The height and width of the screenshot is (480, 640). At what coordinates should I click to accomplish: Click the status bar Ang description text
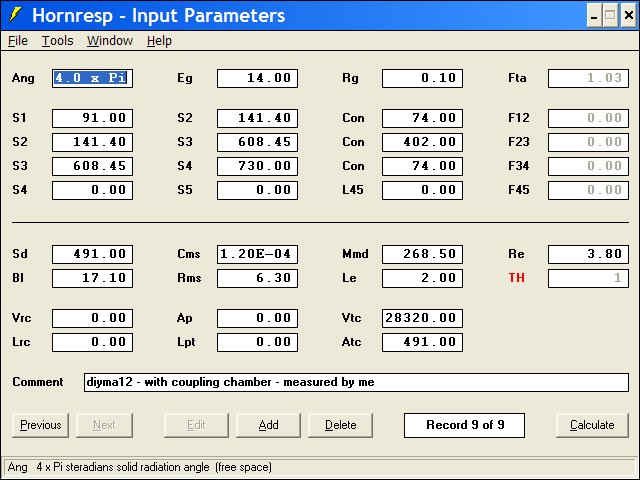click(x=140, y=467)
